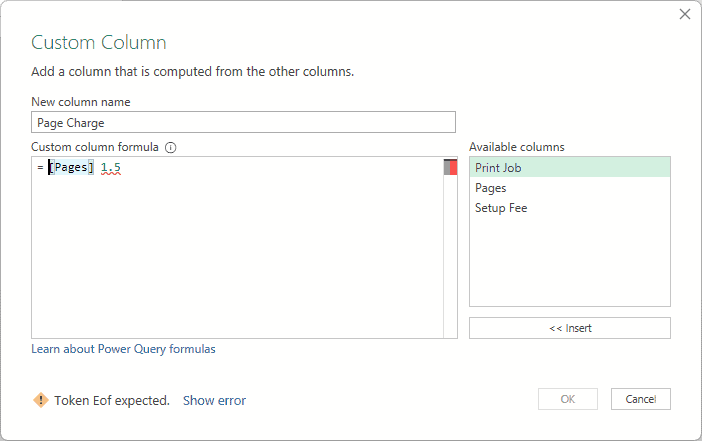Click the Cancel button

[641, 399]
